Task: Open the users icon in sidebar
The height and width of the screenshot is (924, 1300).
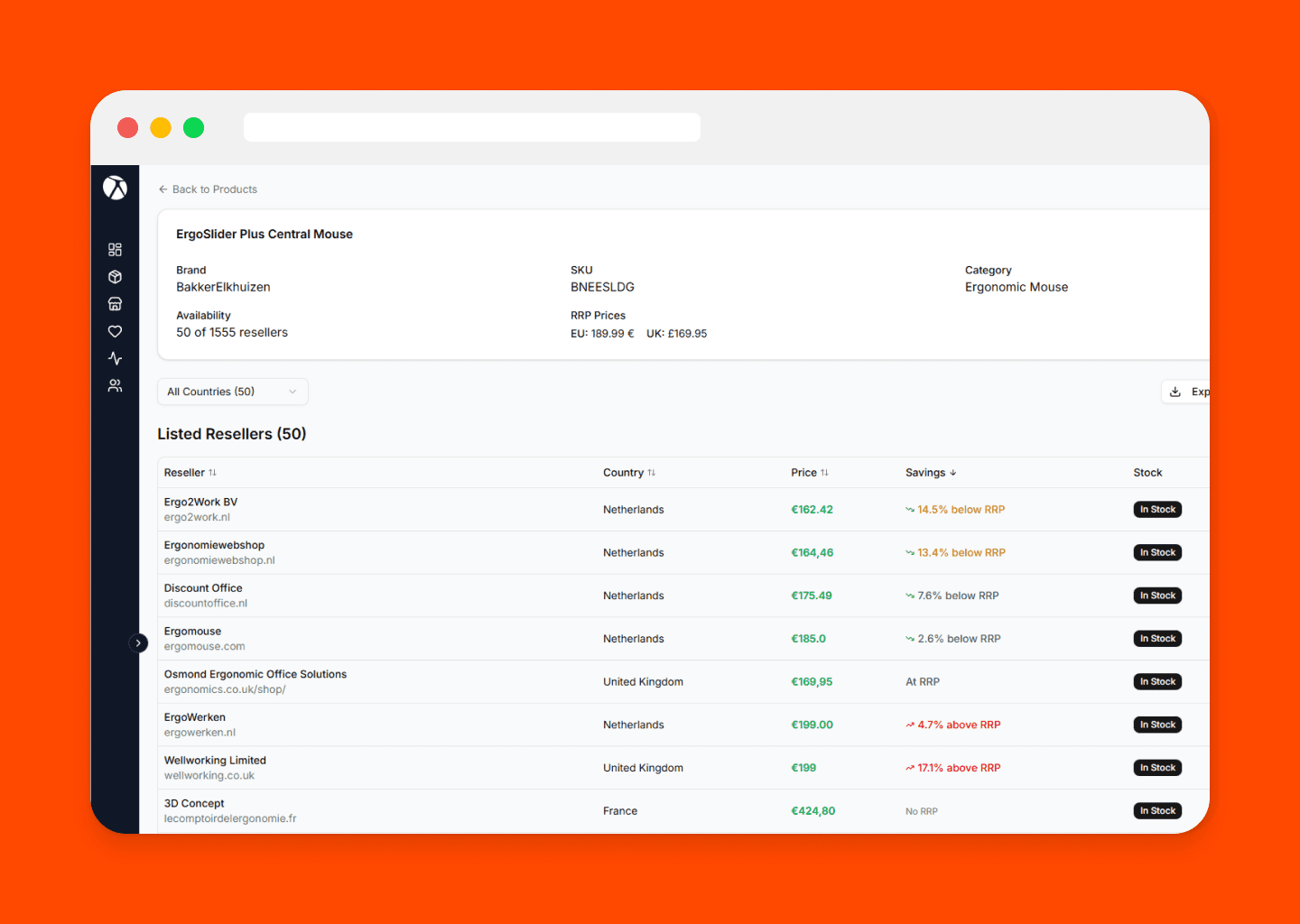Action: click(x=115, y=385)
